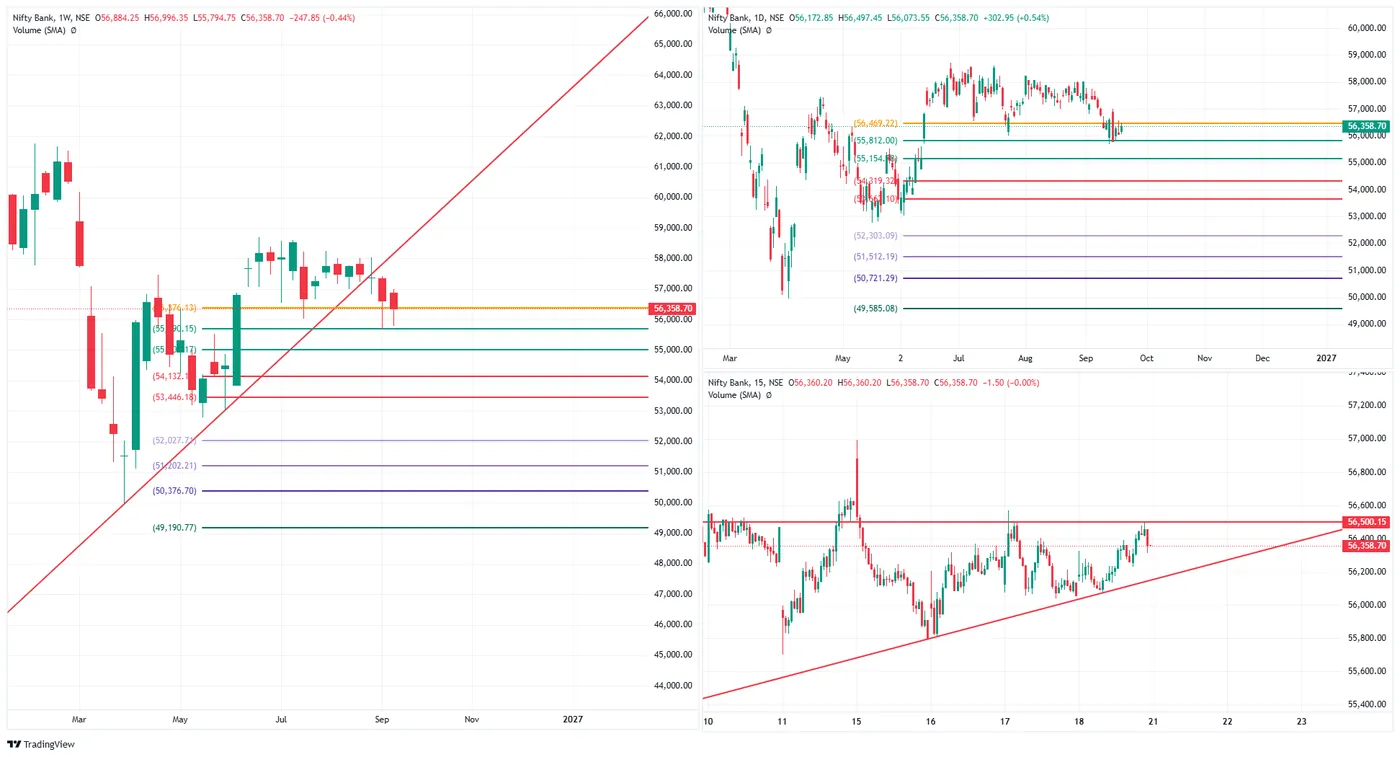Click the 59,000.00 mark on daily price axis
This screenshot has width=1400, height=757.
click(x=1366, y=55)
